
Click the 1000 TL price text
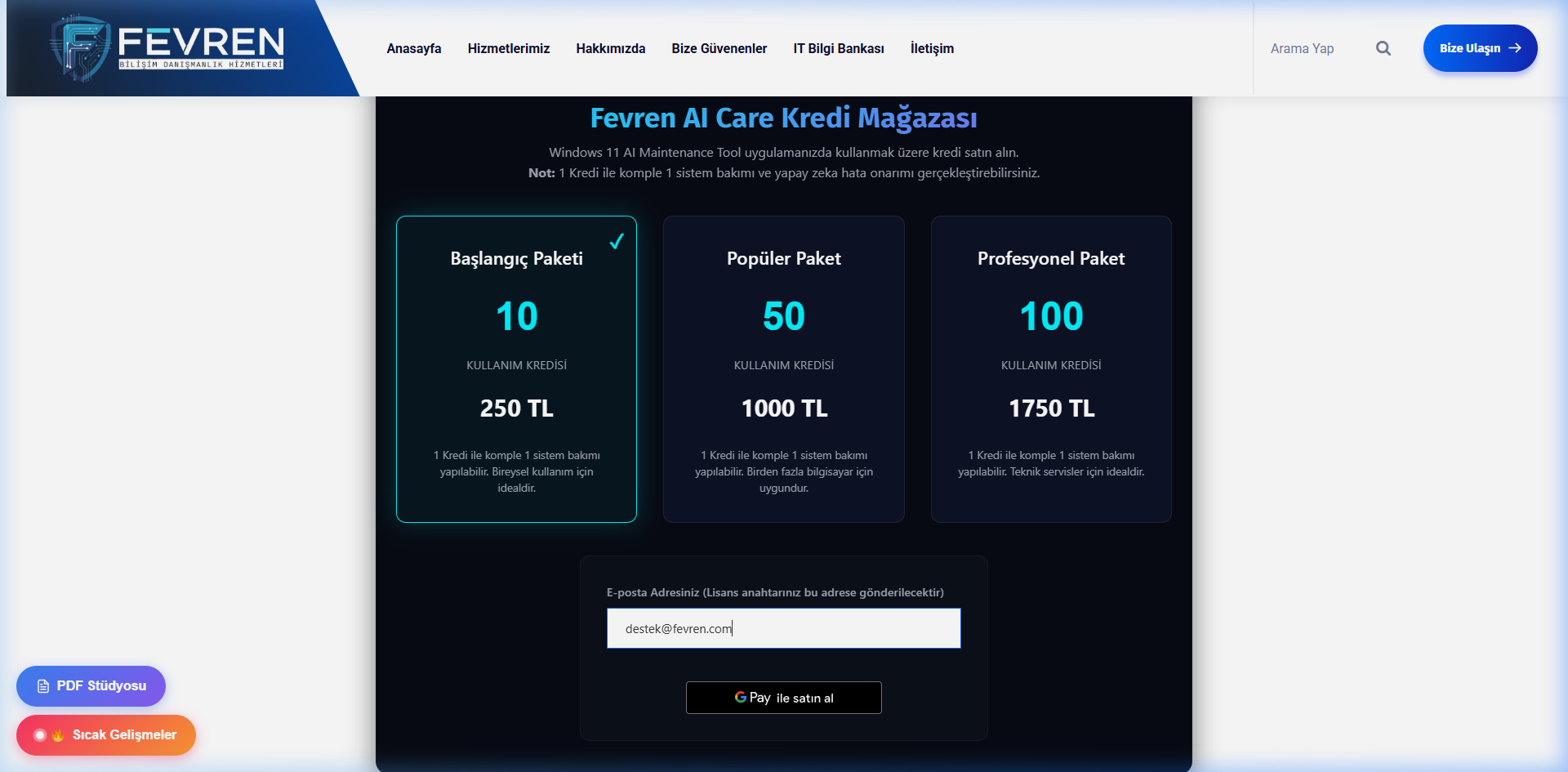point(784,408)
